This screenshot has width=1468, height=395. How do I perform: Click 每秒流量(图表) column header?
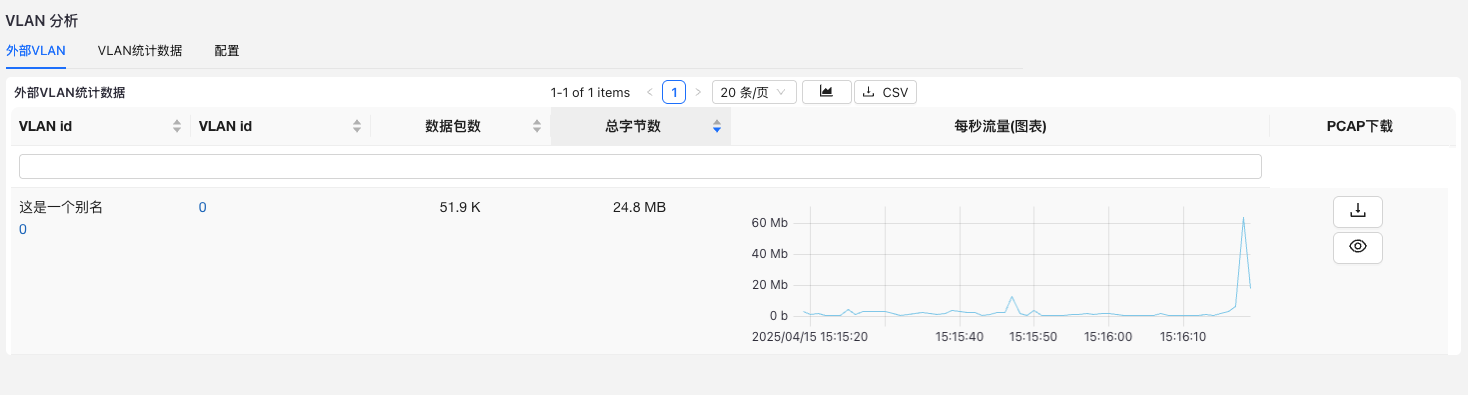tap(1000, 126)
